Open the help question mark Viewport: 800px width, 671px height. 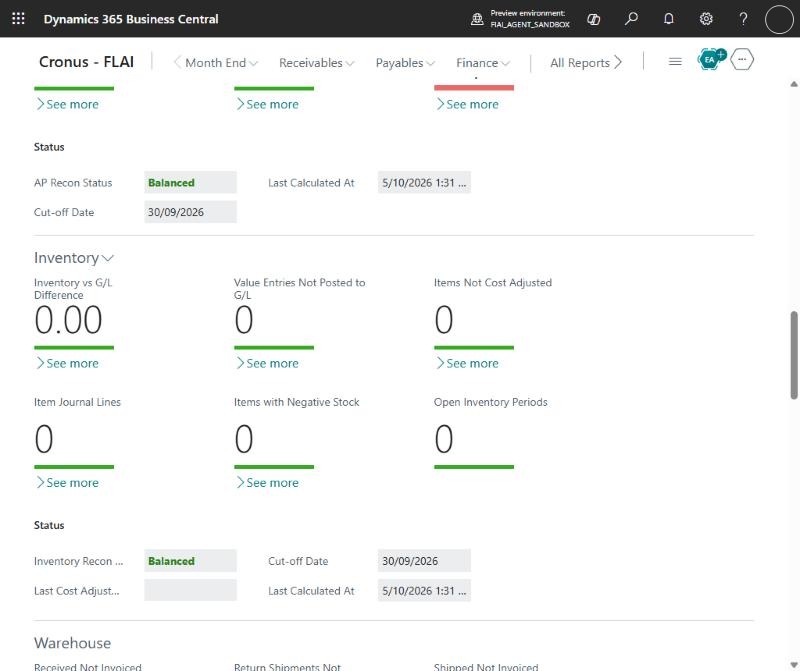743,19
